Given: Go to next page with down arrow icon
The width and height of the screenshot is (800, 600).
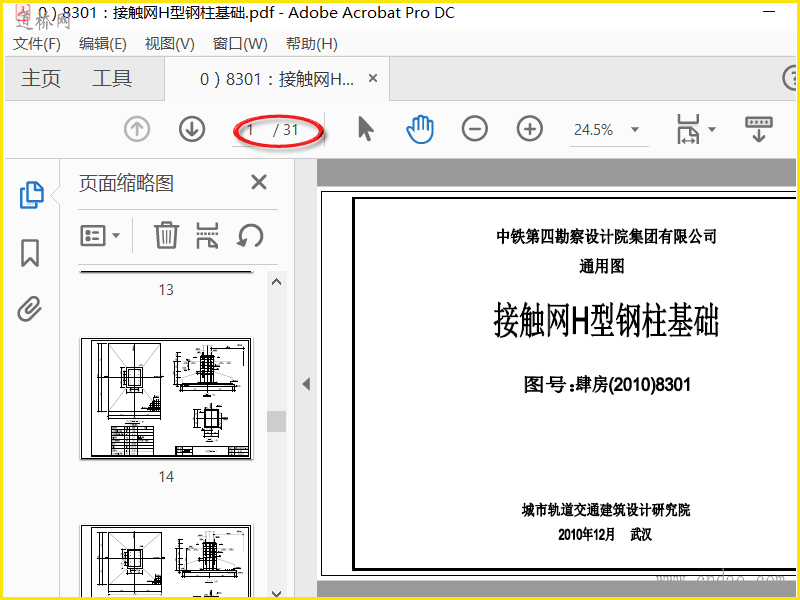Looking at the screenshot, I should pos(192,129).
